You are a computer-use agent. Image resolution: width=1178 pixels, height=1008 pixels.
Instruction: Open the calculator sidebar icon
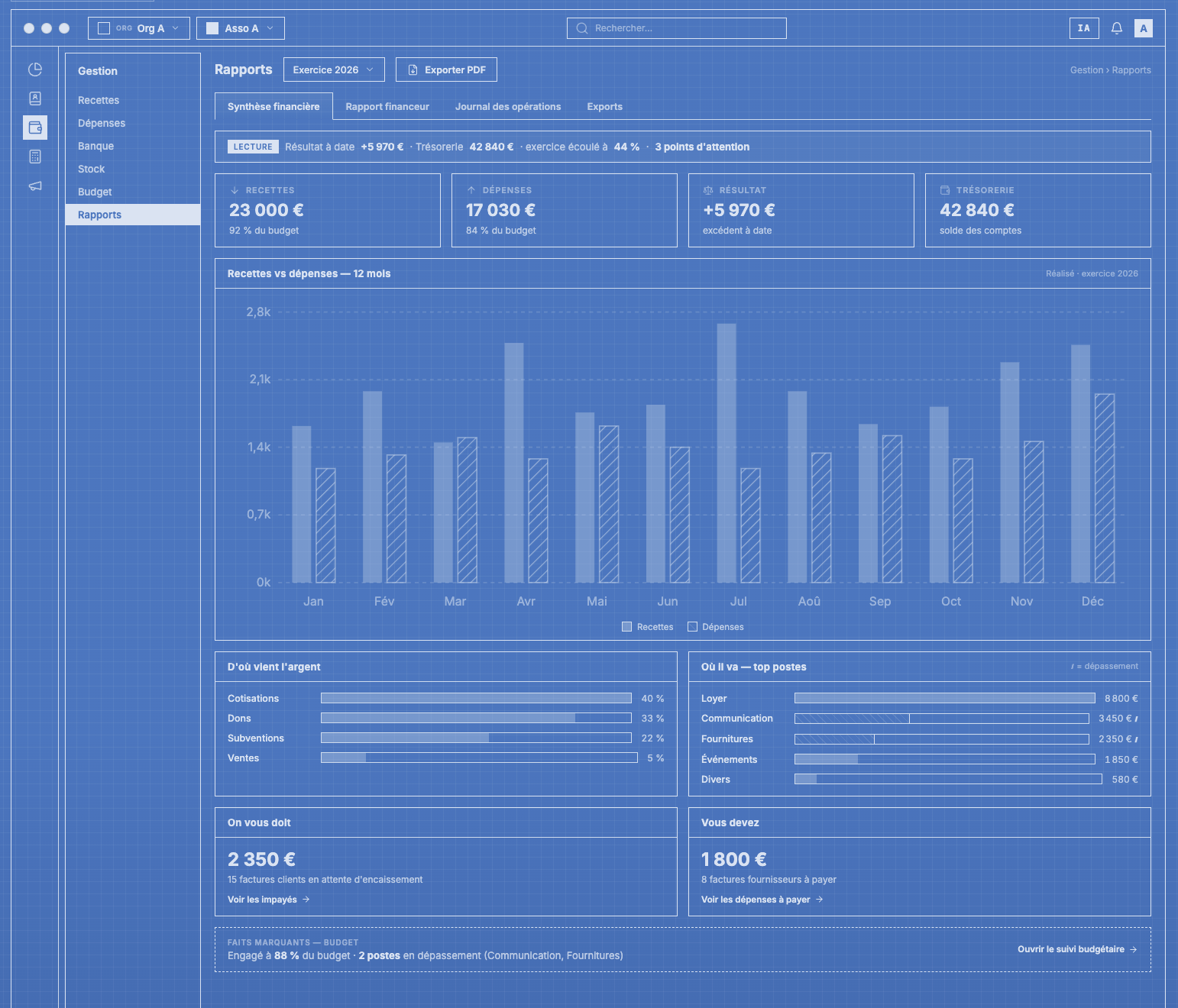pyautogui.click(x=35, y=157)
